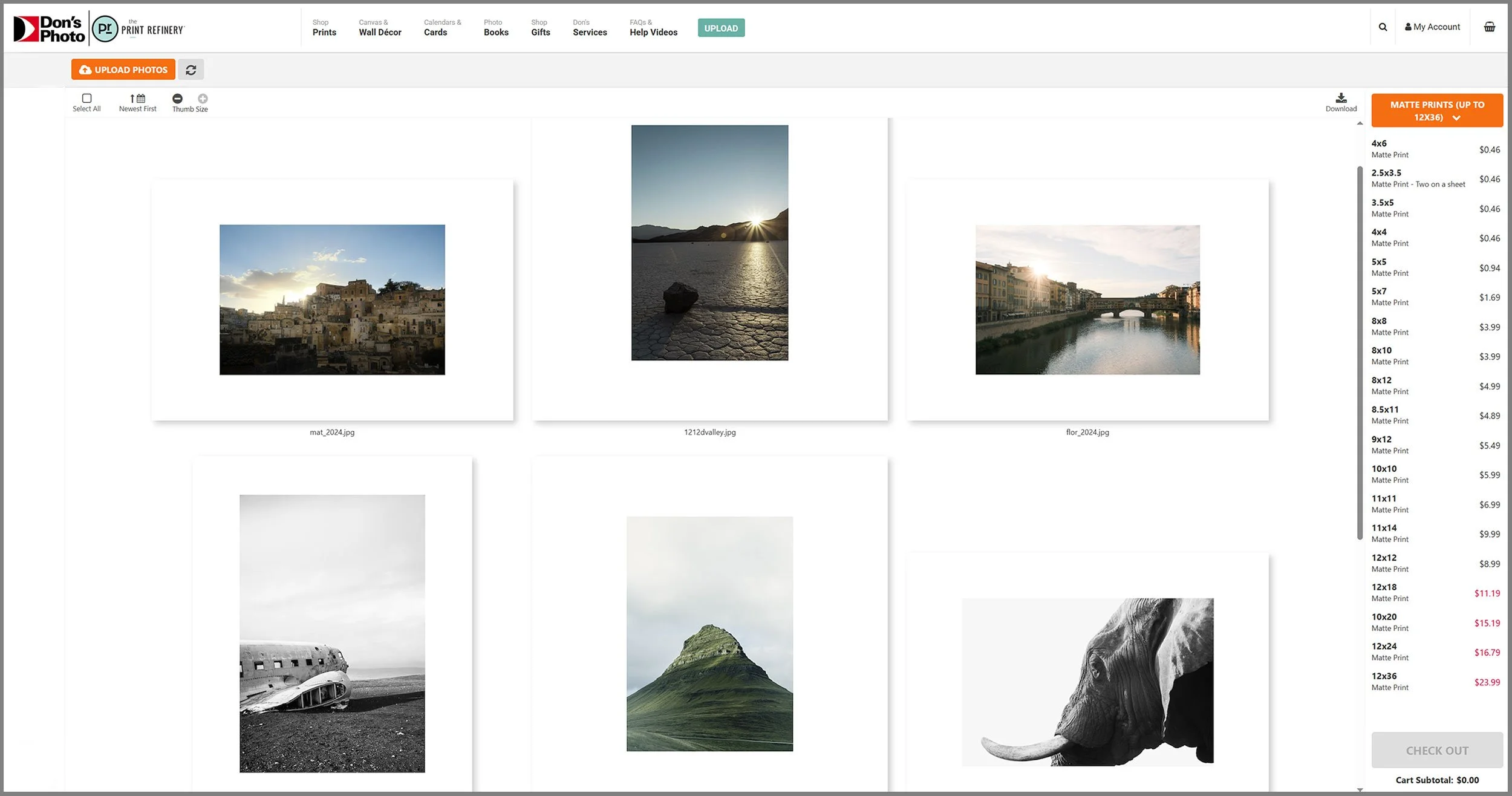
Task: Click the gallery scroll-up arrow
Action: [1360, 123]
